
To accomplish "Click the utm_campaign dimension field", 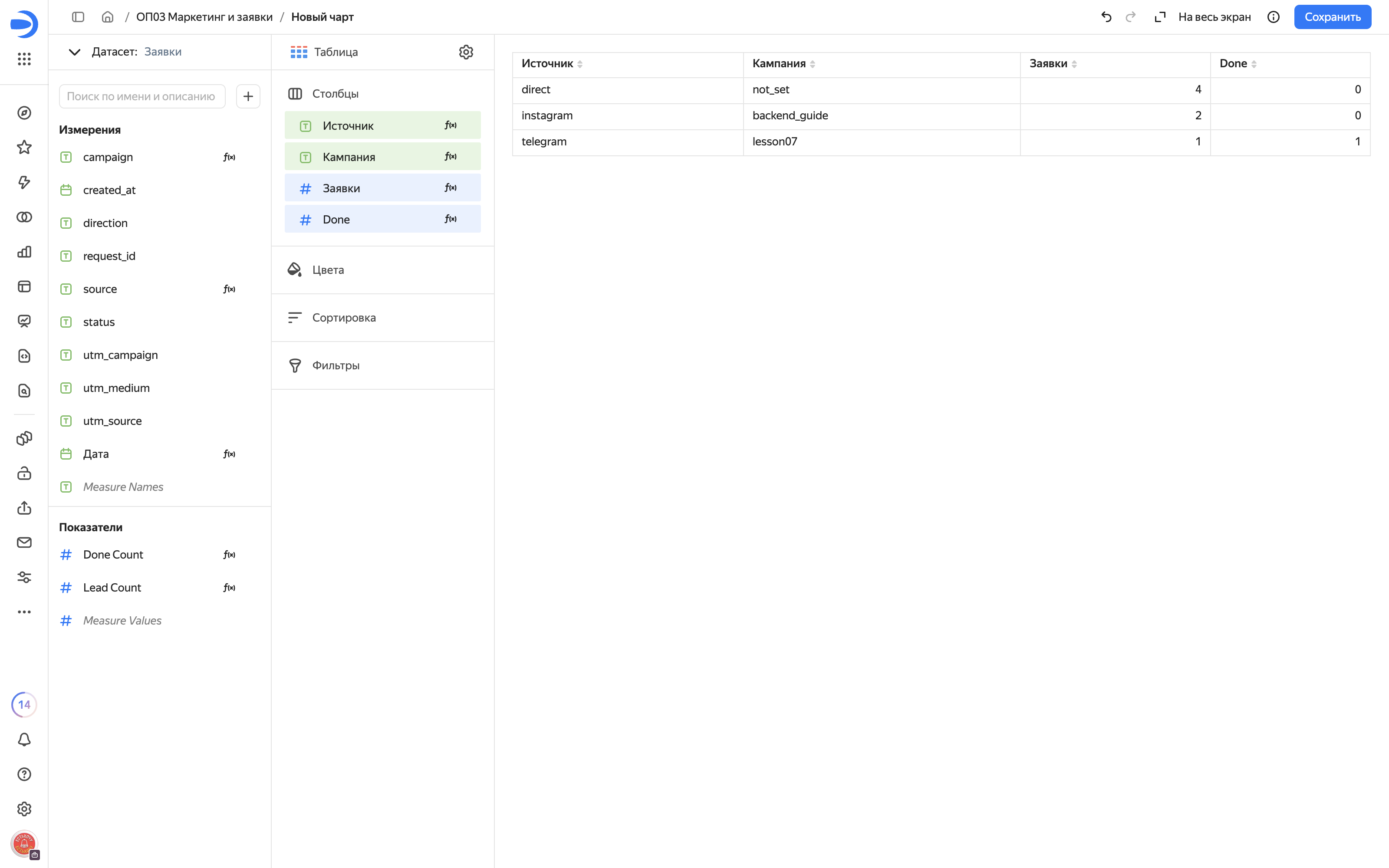I will pos(121,355).
